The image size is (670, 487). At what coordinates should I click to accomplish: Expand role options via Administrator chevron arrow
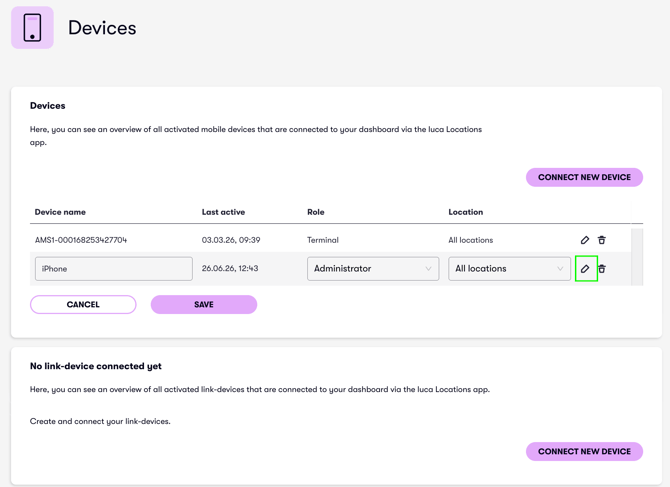tap(428, 269)
